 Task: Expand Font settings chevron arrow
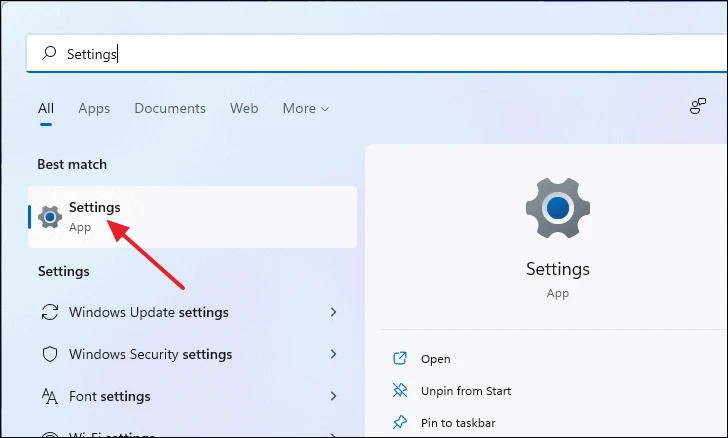pyautogui.click(x=333, y=396)
